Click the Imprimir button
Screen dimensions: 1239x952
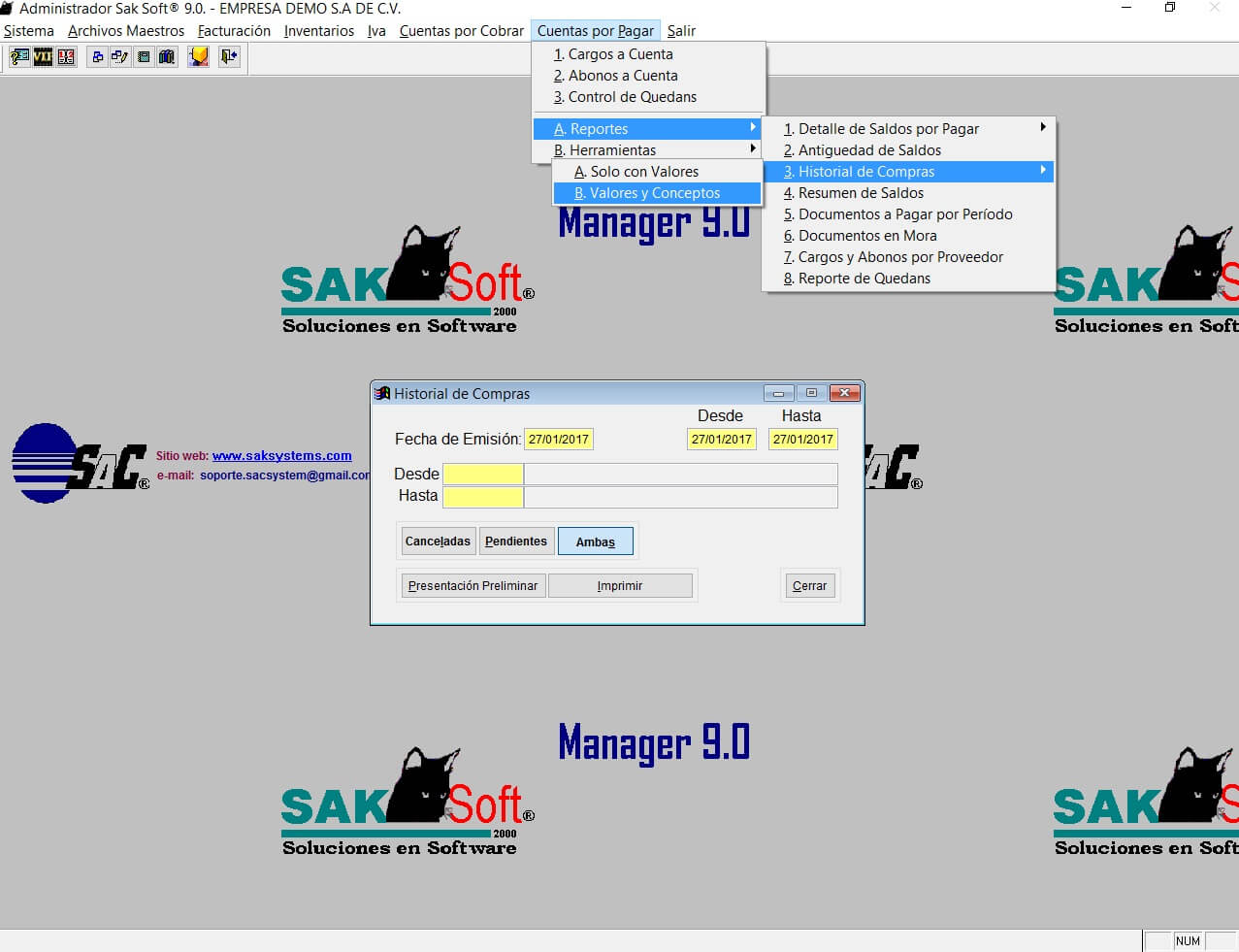(620, 586)
